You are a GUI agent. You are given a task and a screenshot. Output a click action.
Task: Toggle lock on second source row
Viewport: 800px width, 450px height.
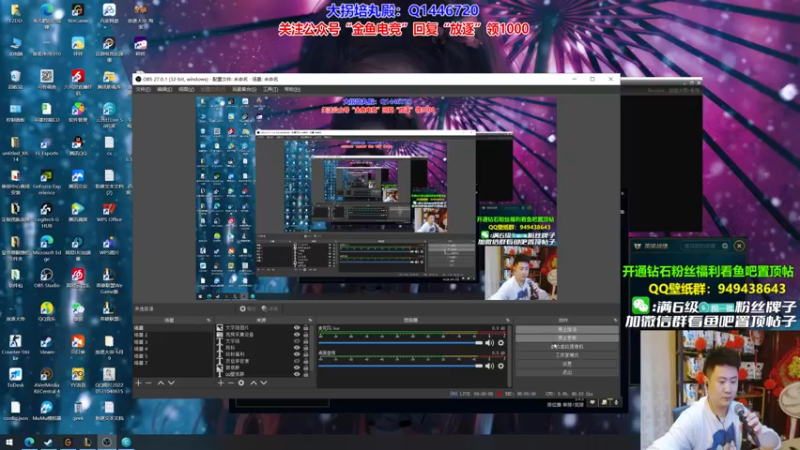306,335
